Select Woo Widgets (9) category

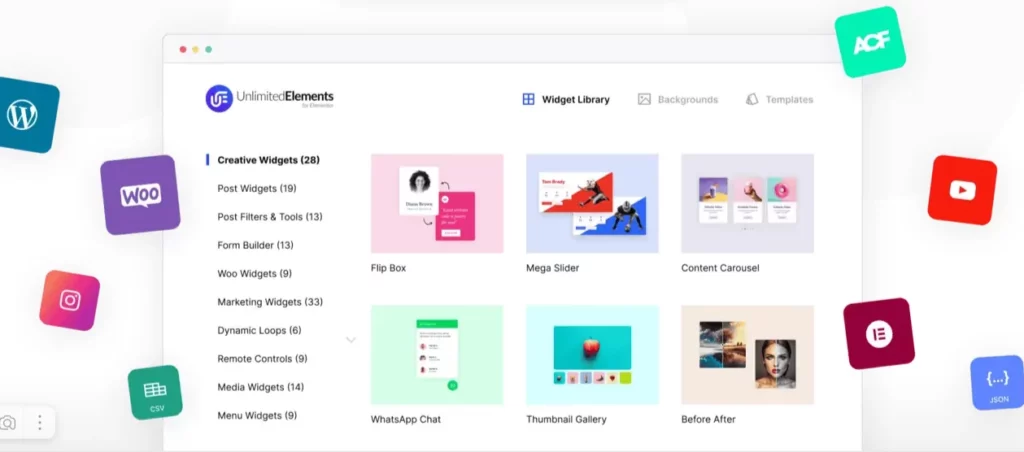click(255, 274)
